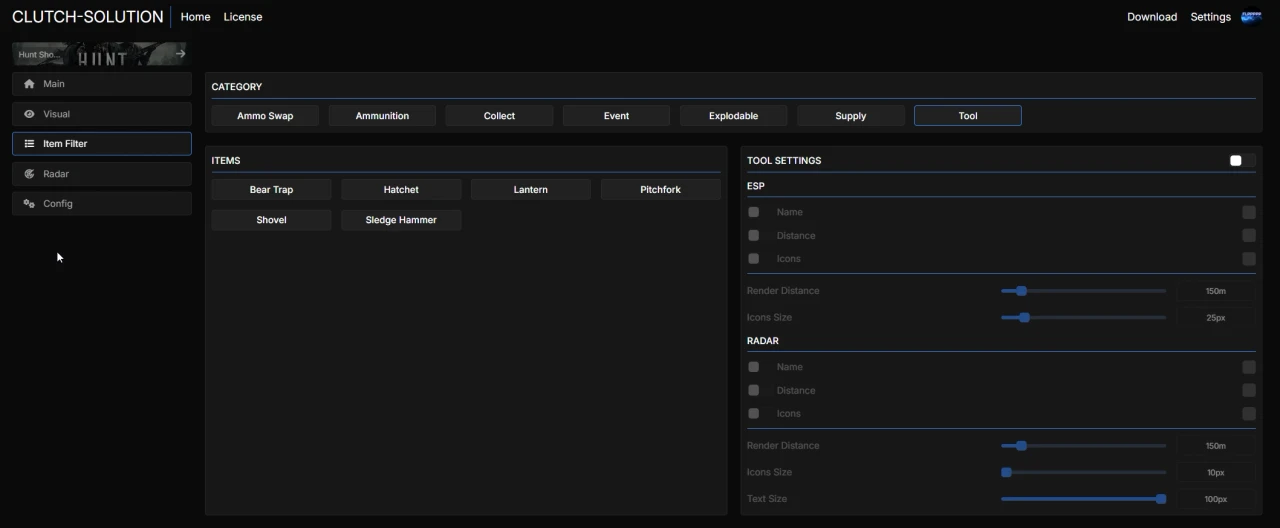Check the ESP Distance checkbox
Image resolution: width=1280 pixels, height=528 pixels.
[x=754, y=236]
